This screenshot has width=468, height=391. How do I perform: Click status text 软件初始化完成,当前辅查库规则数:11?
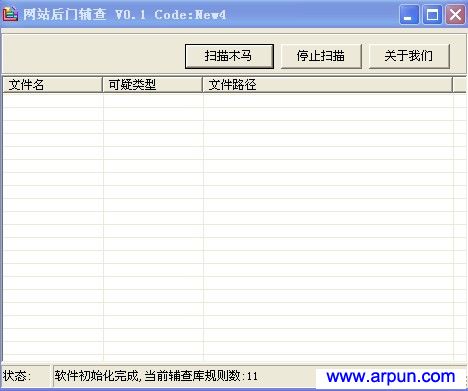[x=156, y=376]
